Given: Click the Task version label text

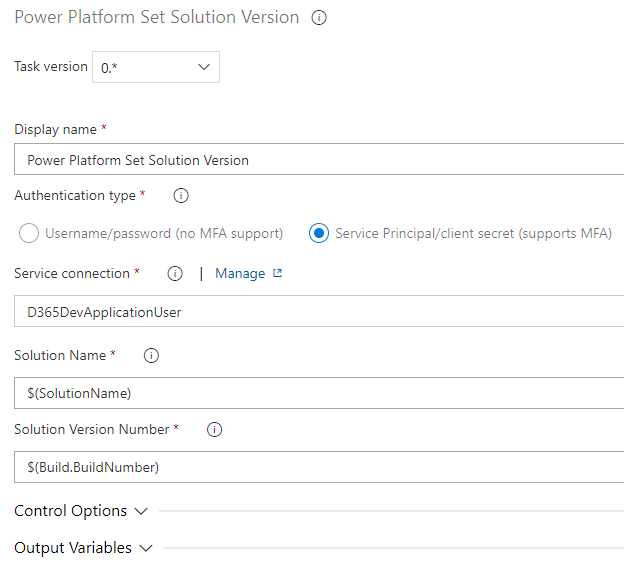Looking at the screenshot, I should 51,67.
